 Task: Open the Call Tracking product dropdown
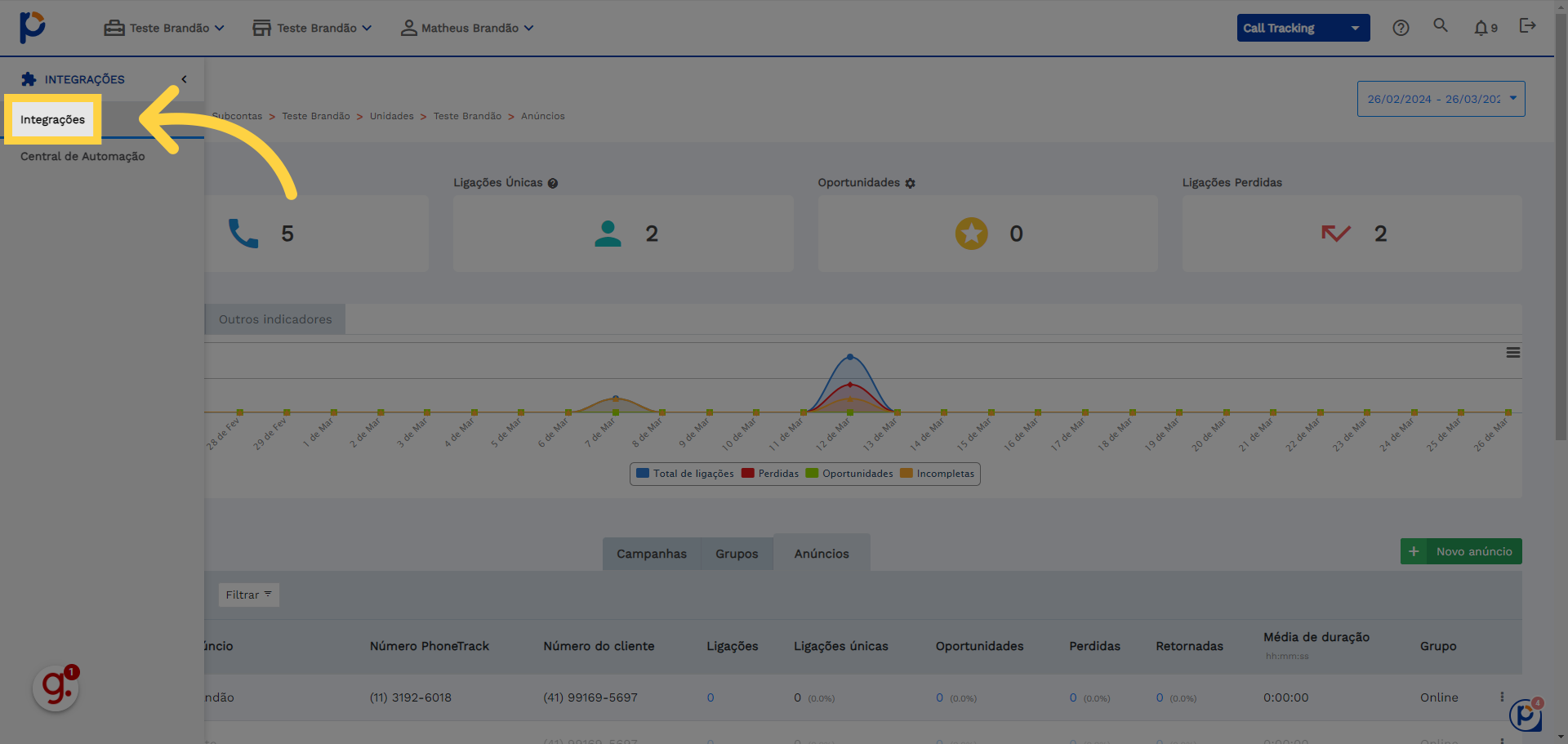tap(1303, 28)
